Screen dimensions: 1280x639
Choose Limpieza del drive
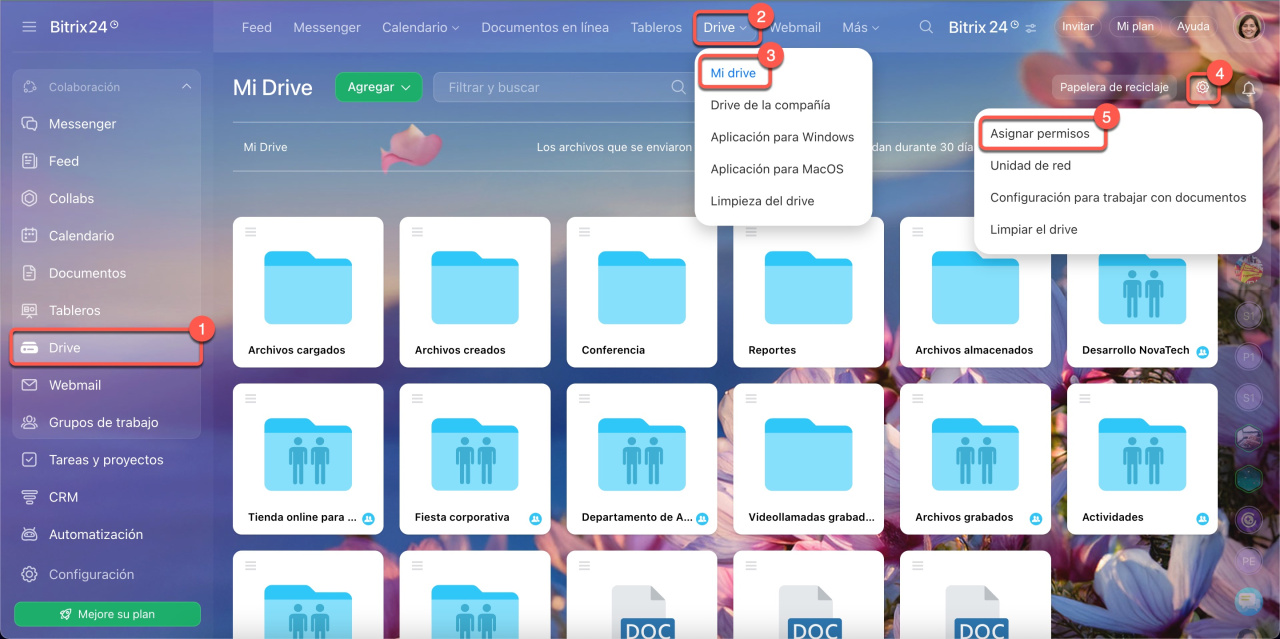tap(762, 201)
